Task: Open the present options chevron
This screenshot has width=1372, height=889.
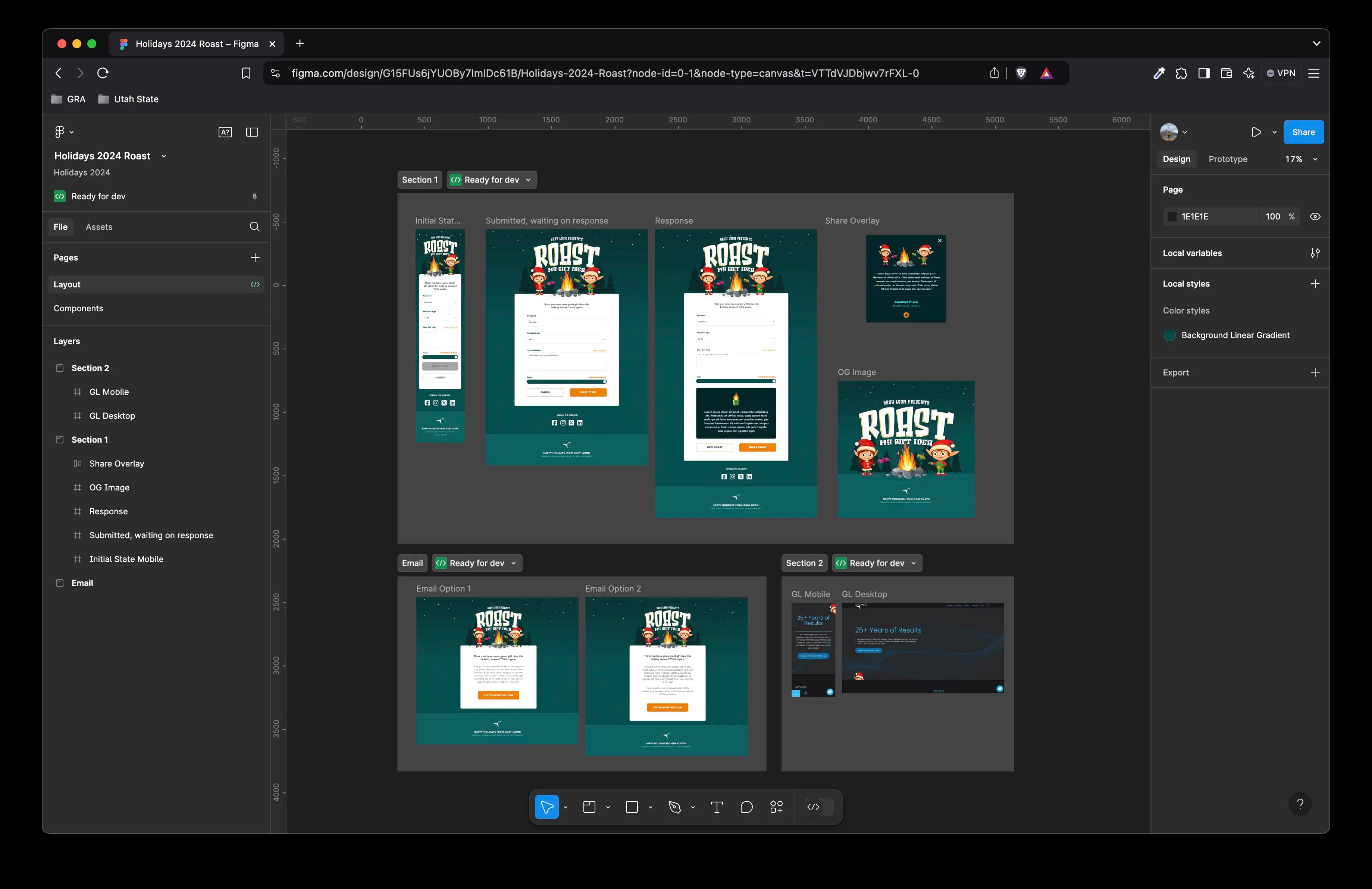Action: point(1275,132)
